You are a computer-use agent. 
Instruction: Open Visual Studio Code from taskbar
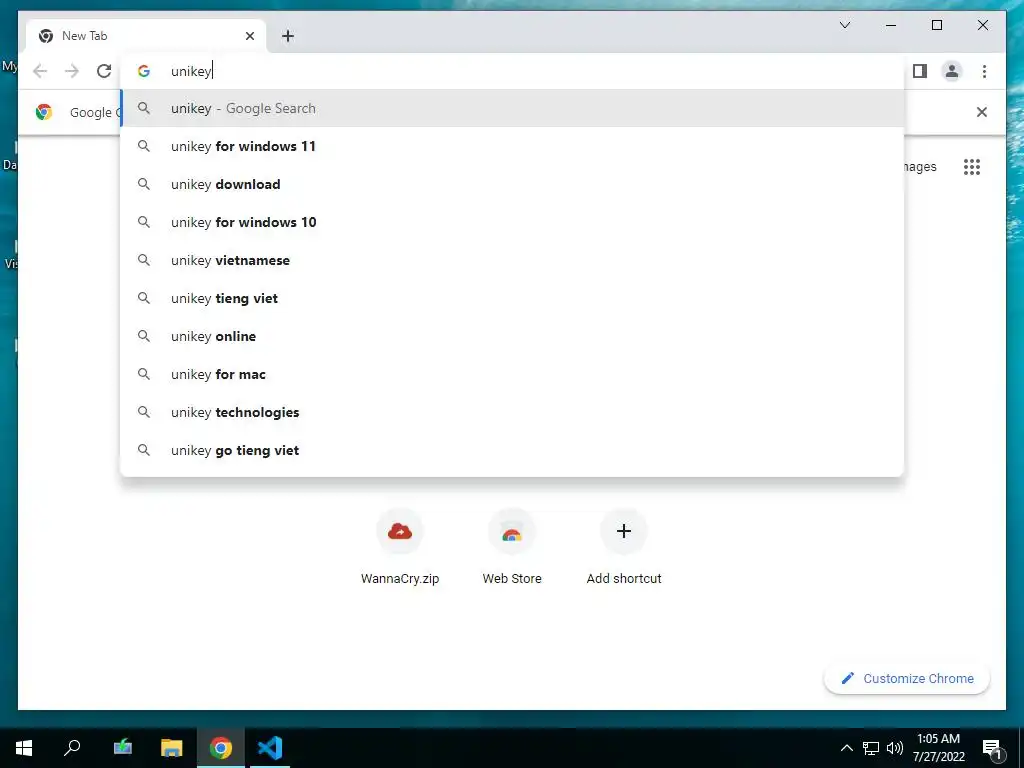tap(270, 748)
